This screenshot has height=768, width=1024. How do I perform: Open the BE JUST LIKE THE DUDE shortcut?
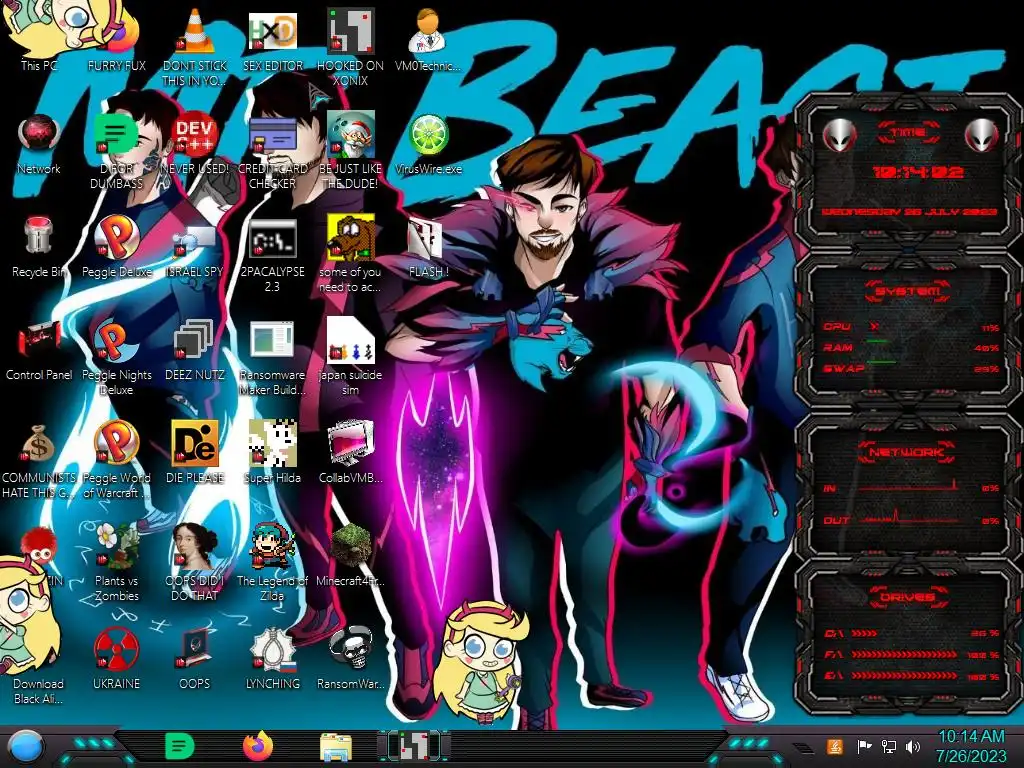tap(350, 150)
